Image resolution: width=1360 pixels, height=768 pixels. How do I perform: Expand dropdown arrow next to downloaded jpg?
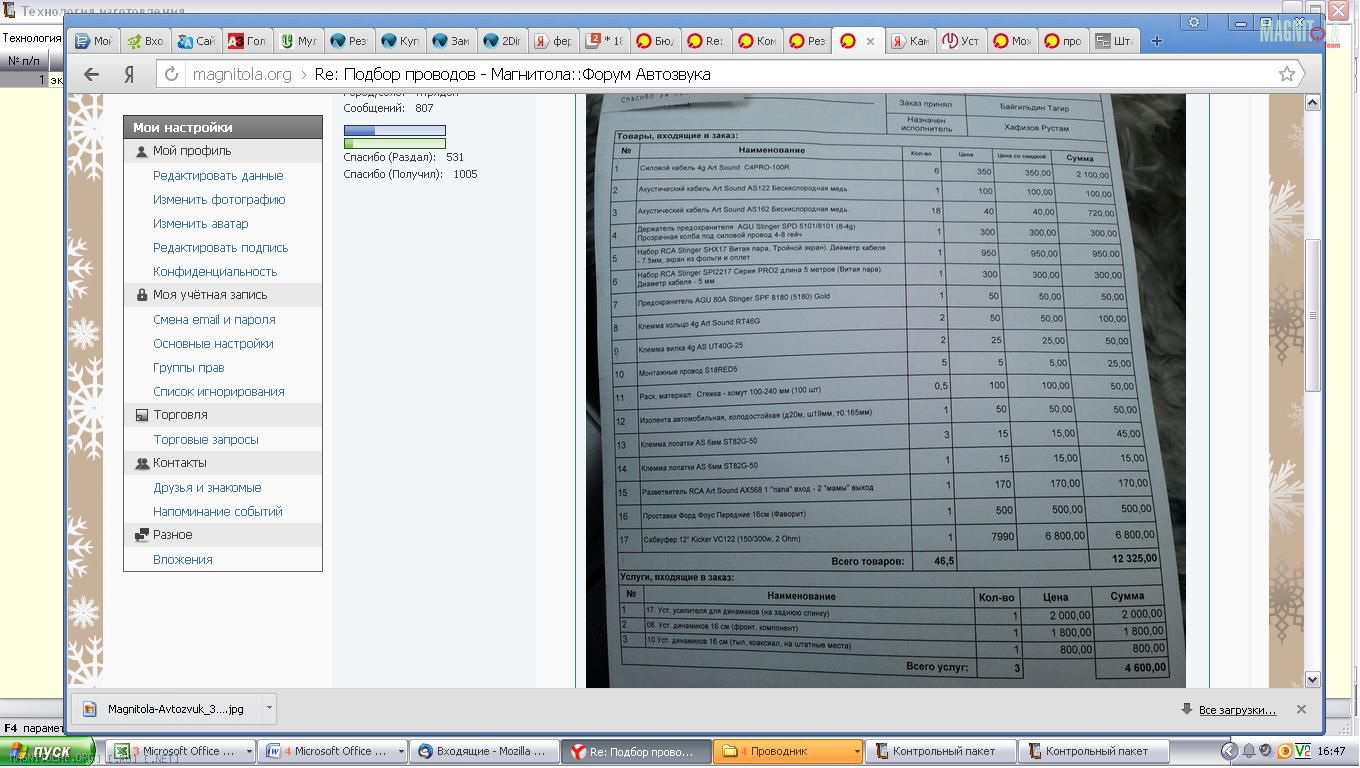click(x=268, y=709)
